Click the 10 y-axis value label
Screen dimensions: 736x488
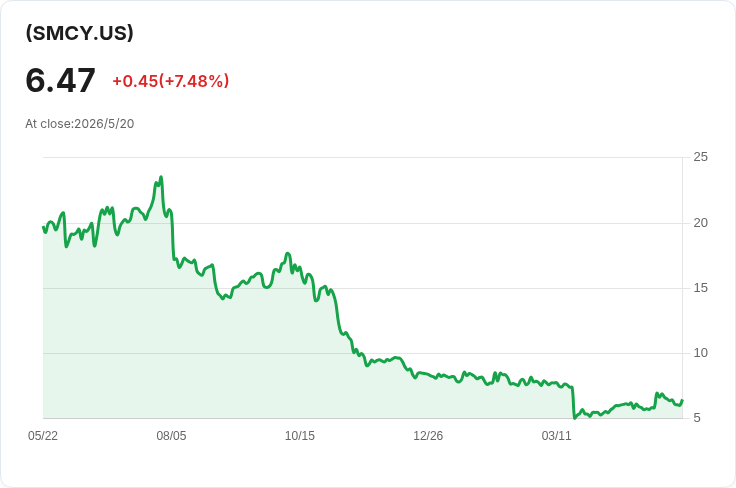700,353
